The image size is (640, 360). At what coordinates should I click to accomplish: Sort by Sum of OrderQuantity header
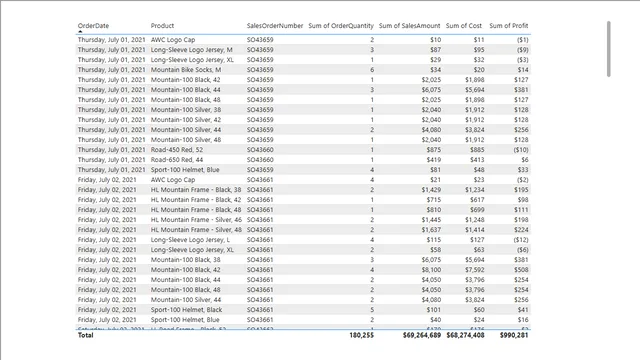point(341,26)
